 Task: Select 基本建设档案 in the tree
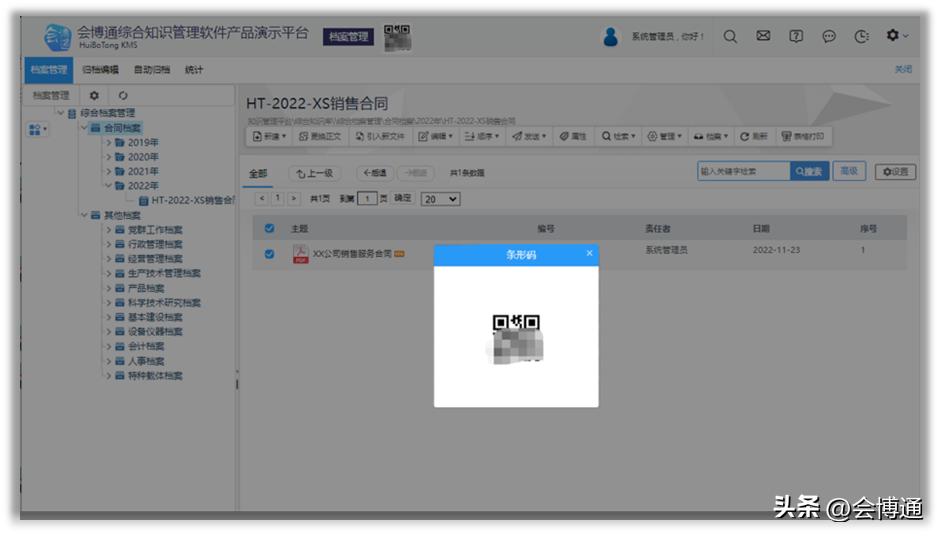click(155, 317)
